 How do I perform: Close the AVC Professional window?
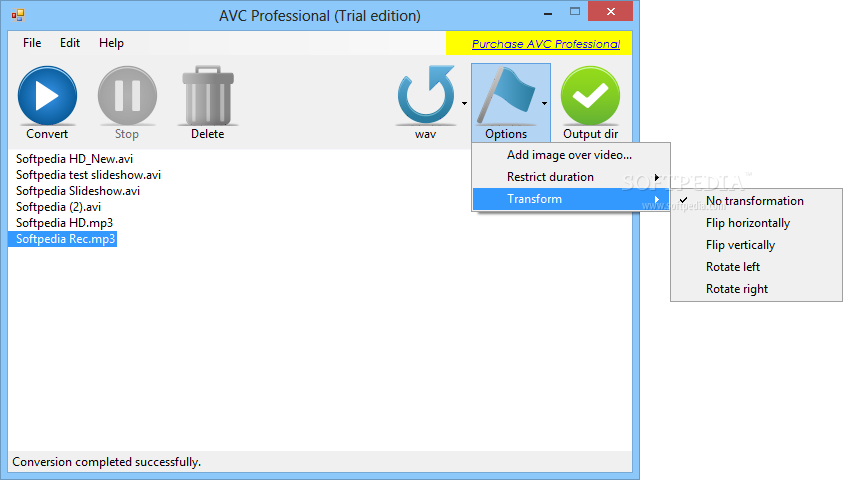(610, 11)
